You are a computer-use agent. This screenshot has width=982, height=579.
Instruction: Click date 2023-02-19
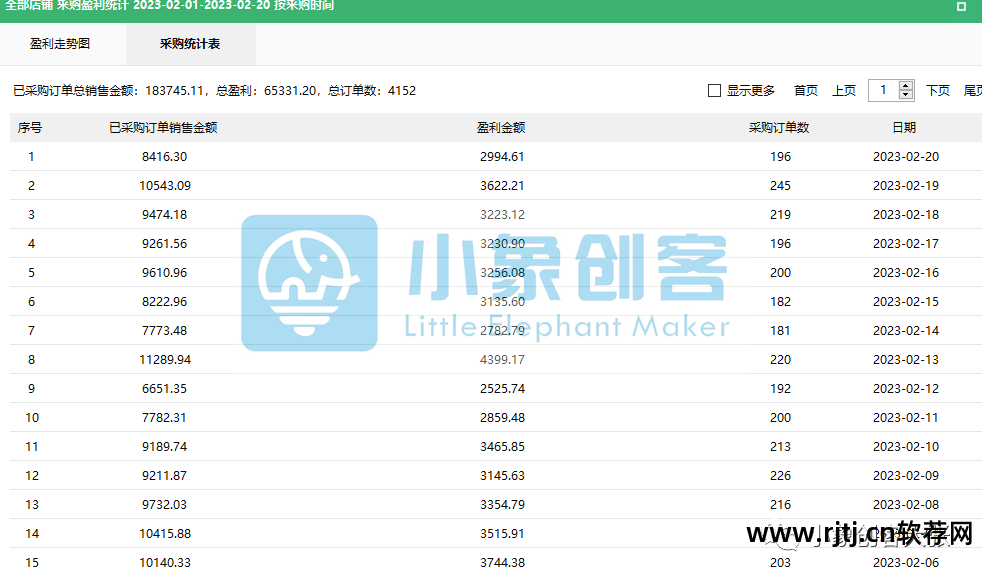click(x=906, y=186)
